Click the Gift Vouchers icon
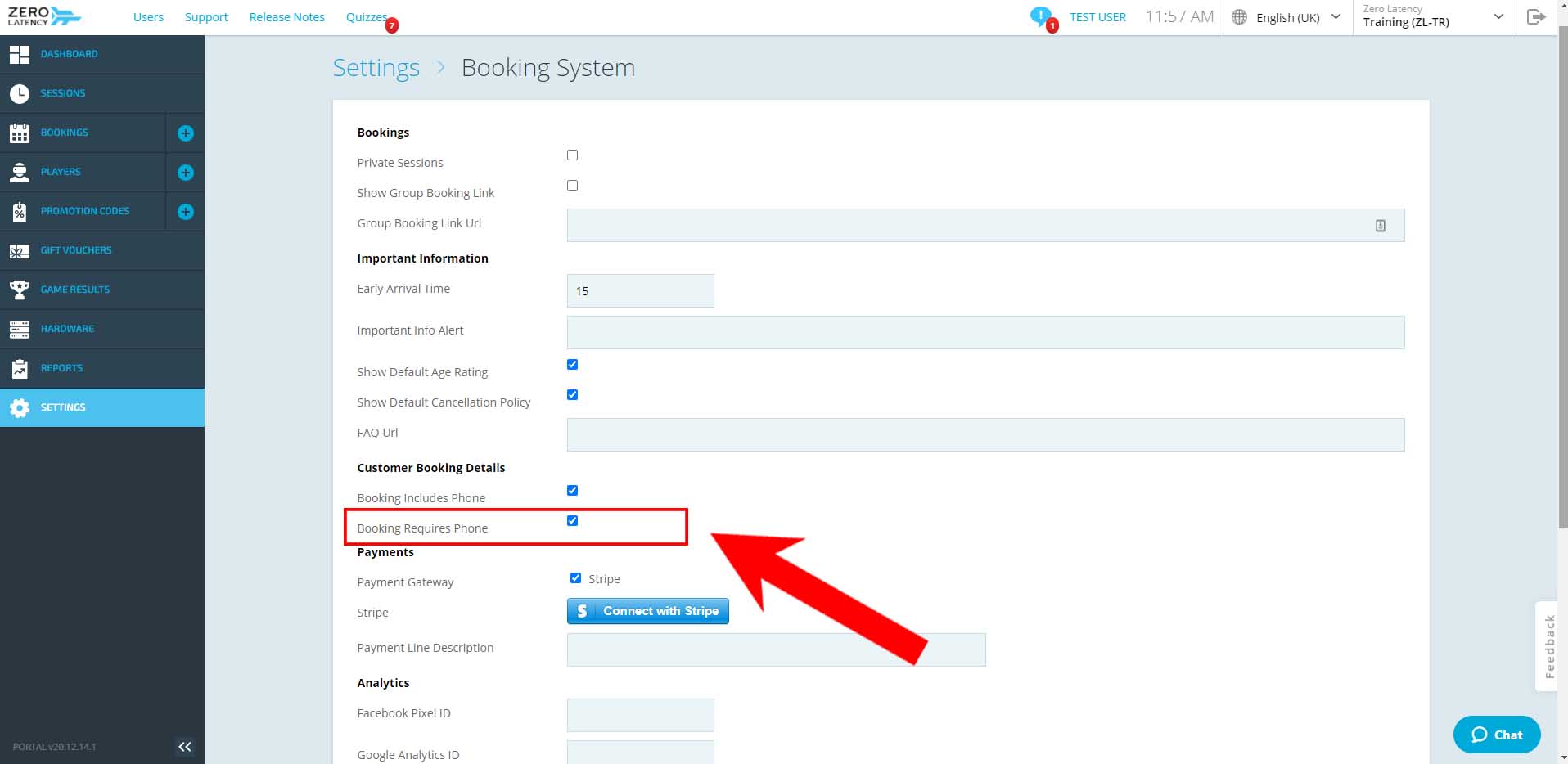Screen dimensions: 1568x764 [20, 251]
